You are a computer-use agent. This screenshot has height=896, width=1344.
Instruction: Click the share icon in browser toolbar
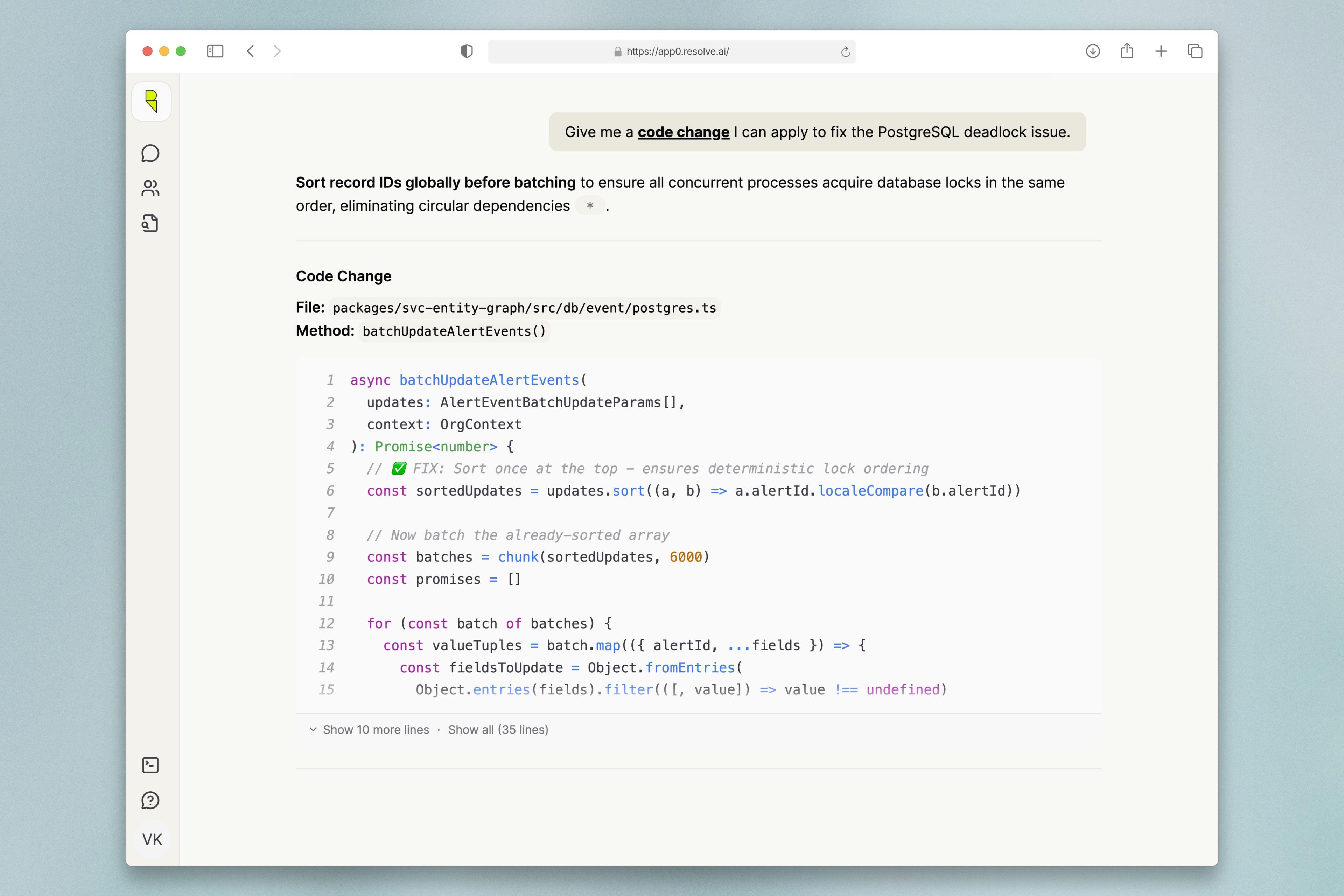tap(1127, 51)
